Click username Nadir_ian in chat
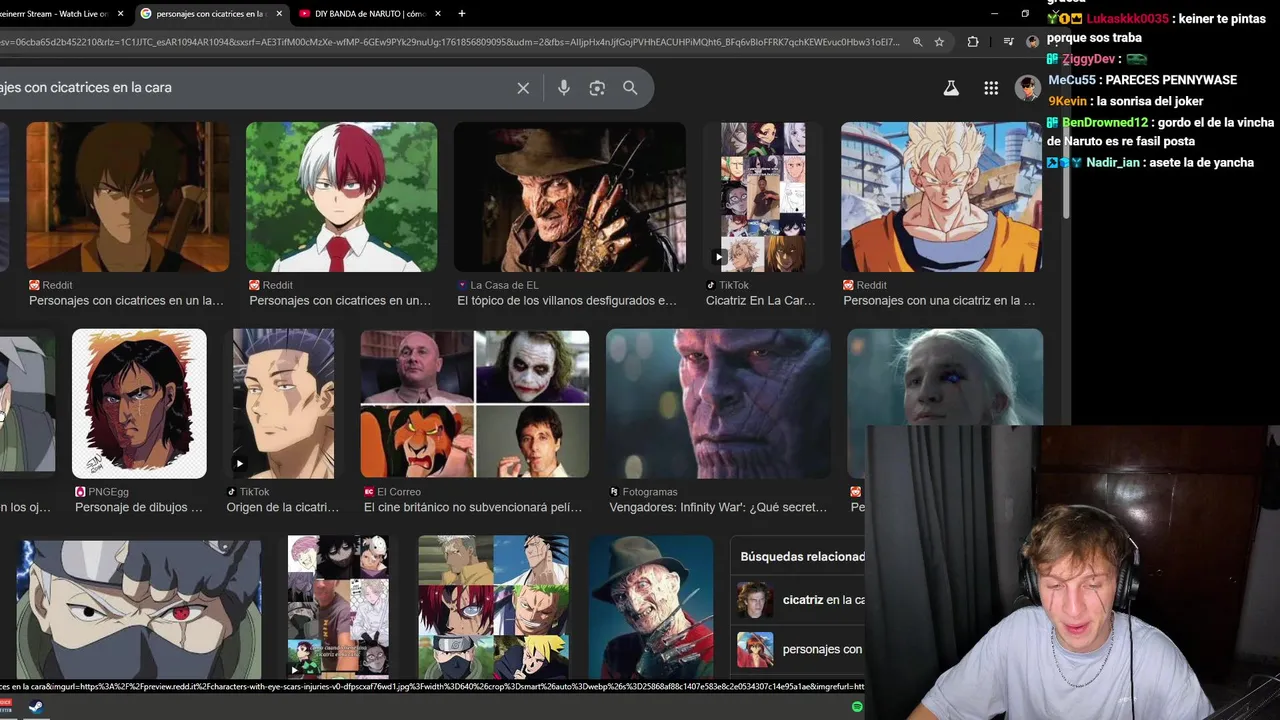 [x=1113, y=162]
